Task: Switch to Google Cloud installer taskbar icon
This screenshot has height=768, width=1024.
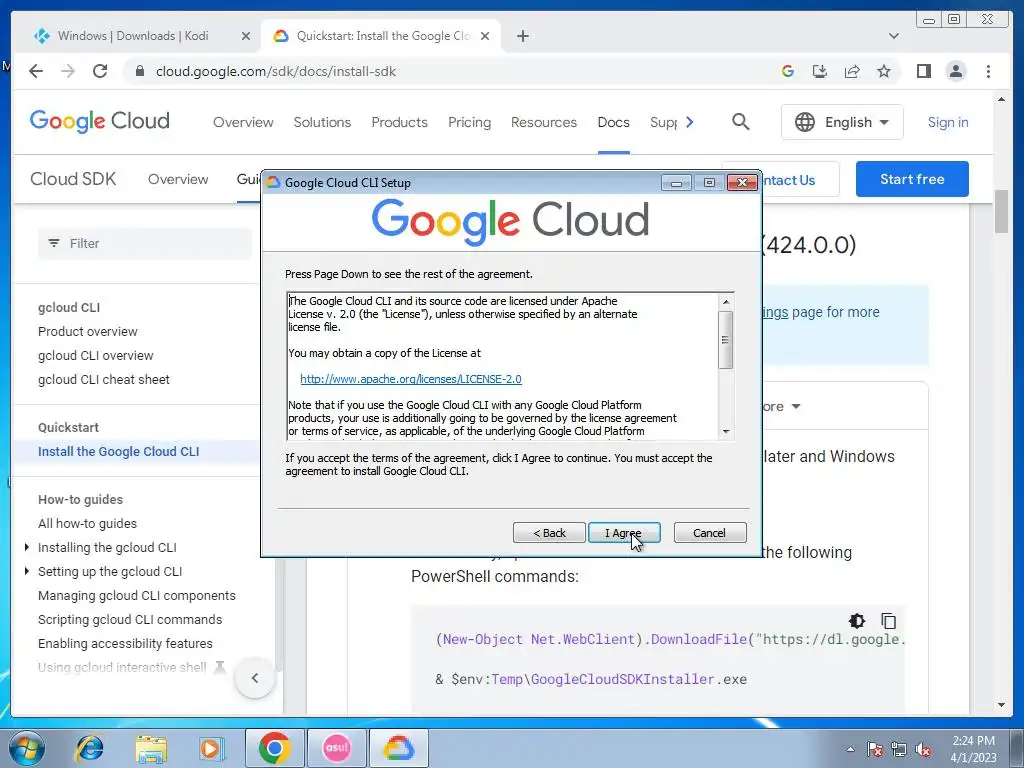Action: pyautogui.click(x=399, y=748)
